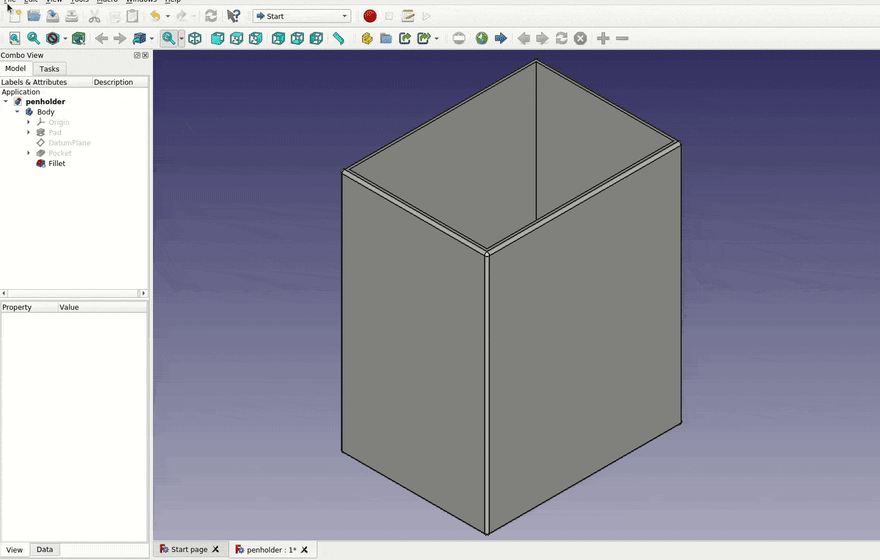Open the Macros dialog icon

pyautogui.click(x=408, y=16)
